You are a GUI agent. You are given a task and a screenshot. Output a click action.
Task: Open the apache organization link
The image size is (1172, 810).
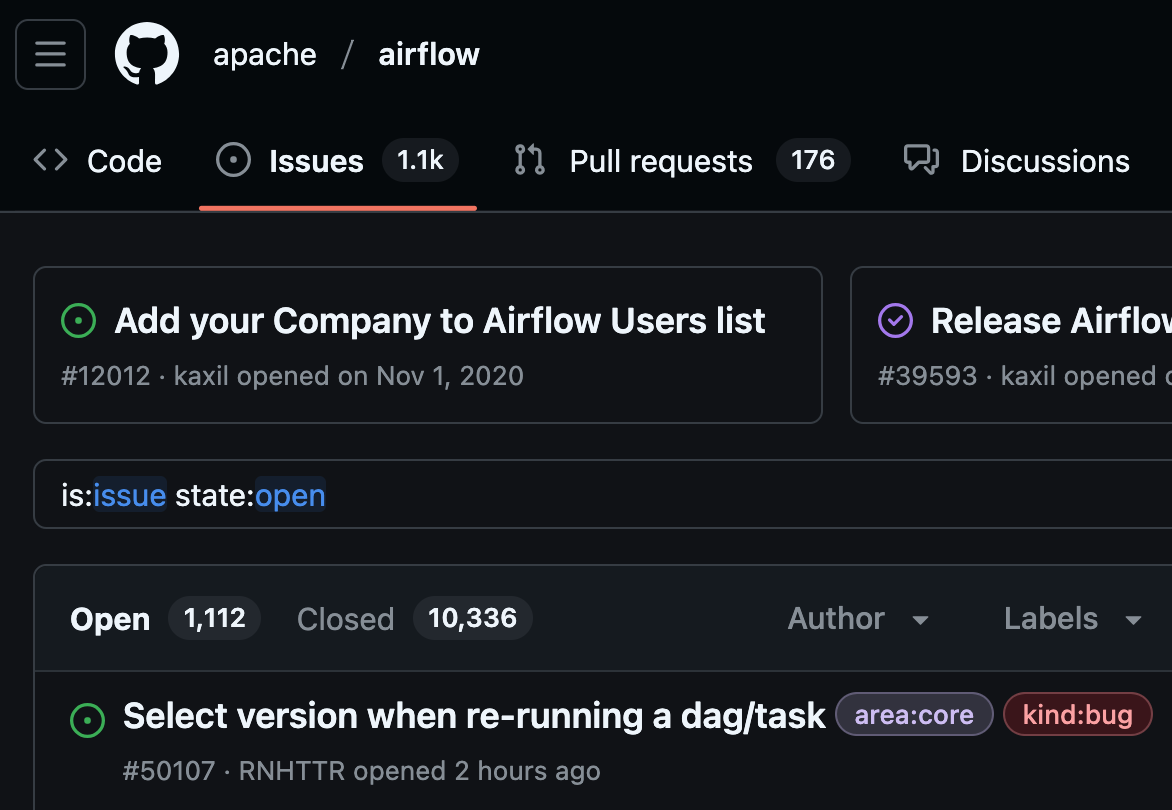[265, 54]
